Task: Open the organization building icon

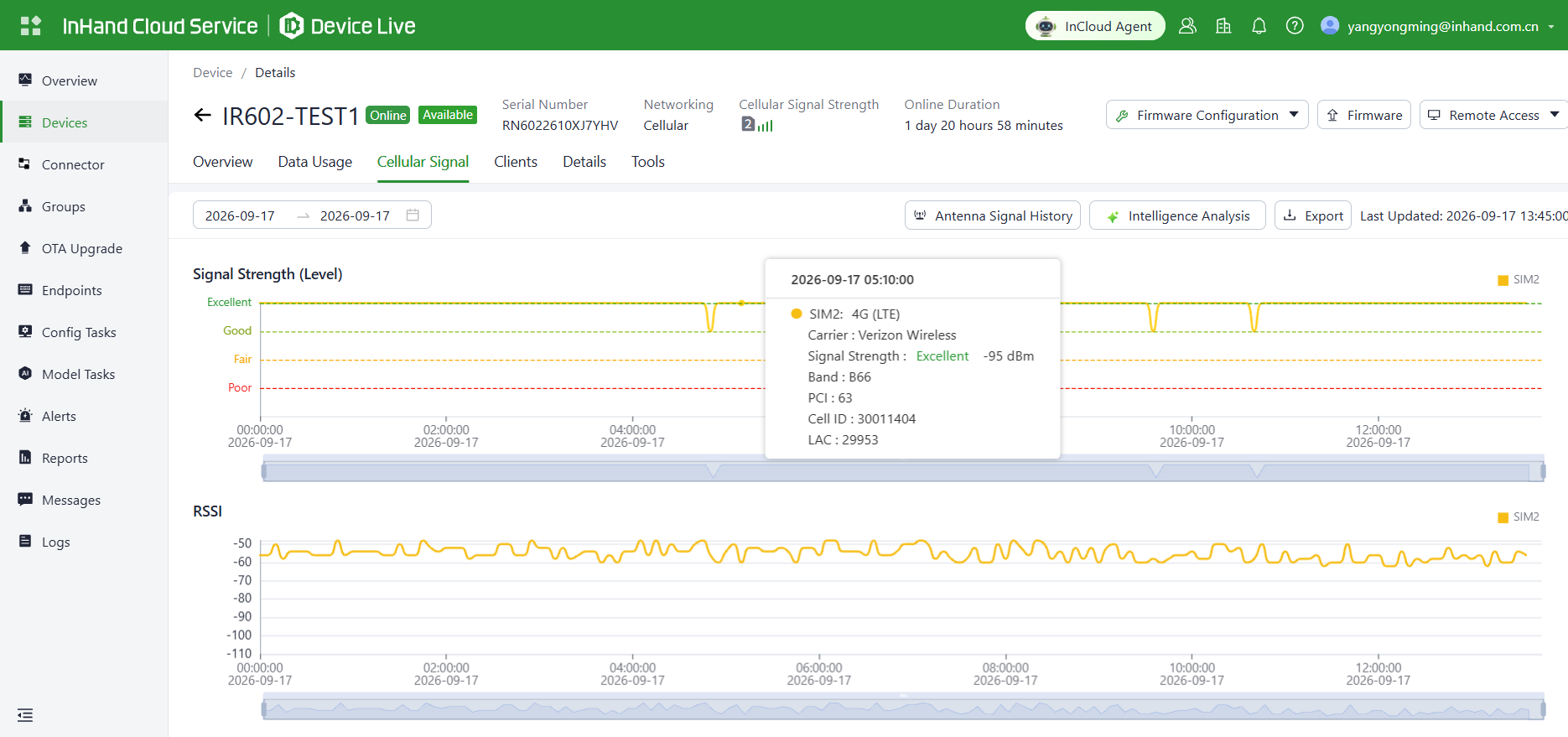Action: [x=1223, y=26]
